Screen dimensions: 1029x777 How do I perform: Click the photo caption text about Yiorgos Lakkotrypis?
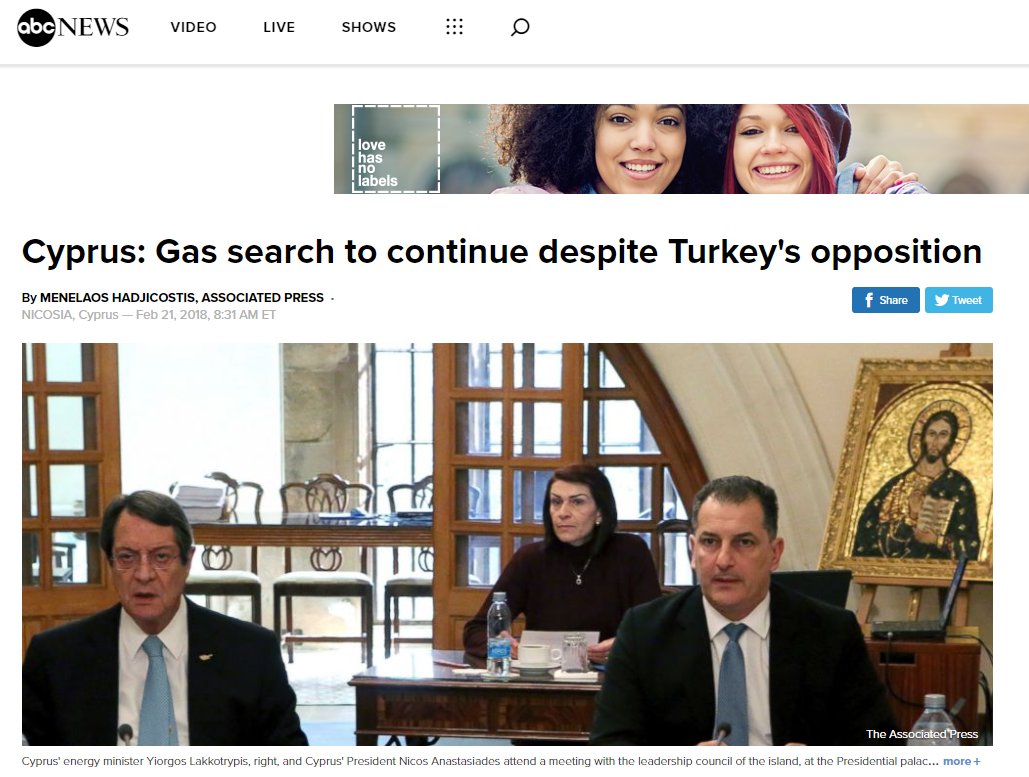(480, 761)
